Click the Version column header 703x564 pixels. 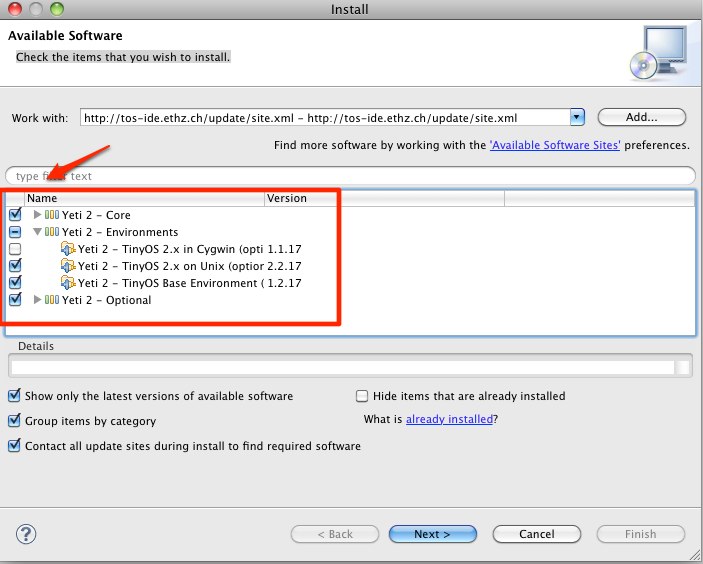(385, 198)
